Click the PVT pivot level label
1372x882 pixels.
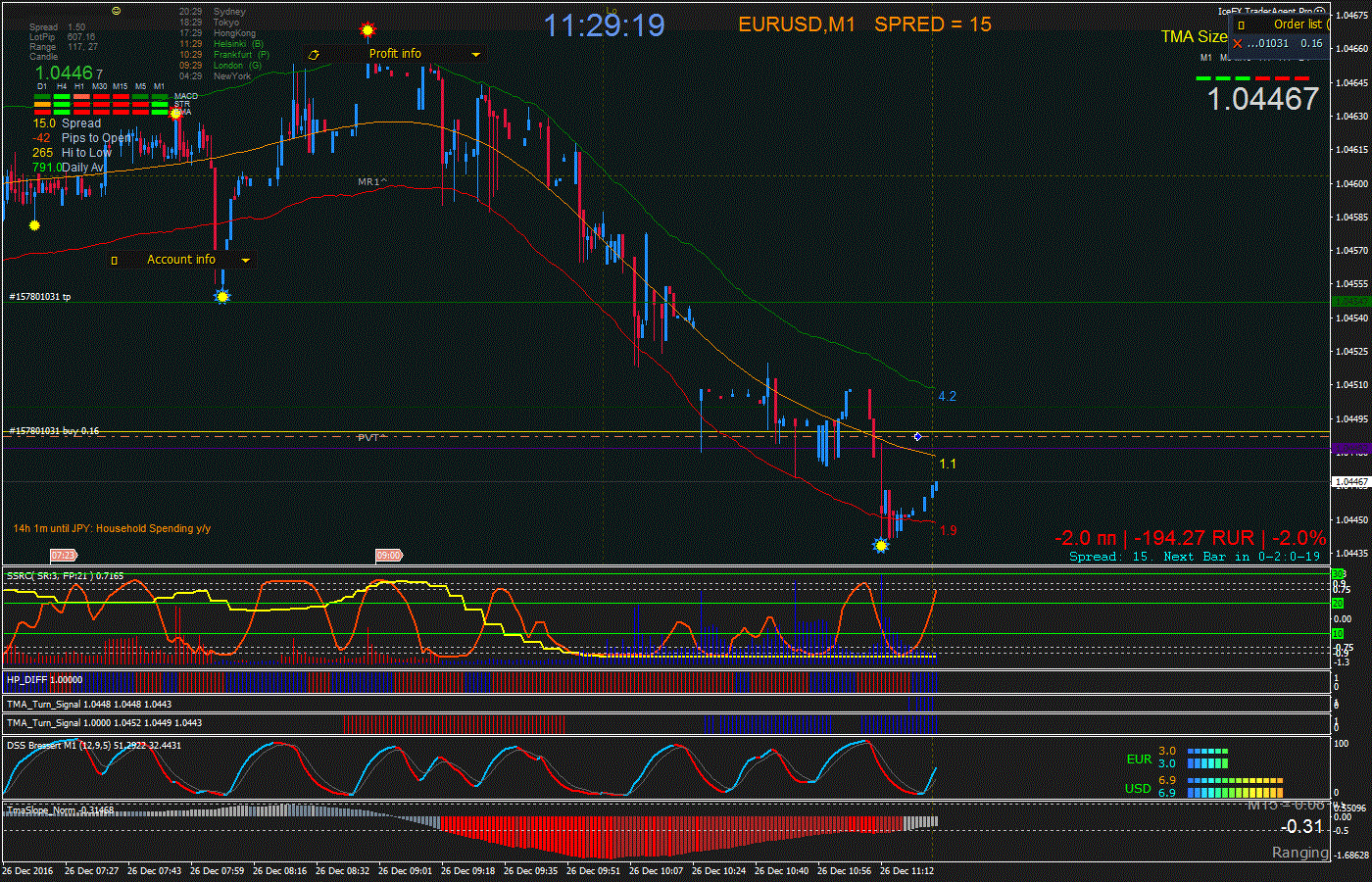point(371,438)
